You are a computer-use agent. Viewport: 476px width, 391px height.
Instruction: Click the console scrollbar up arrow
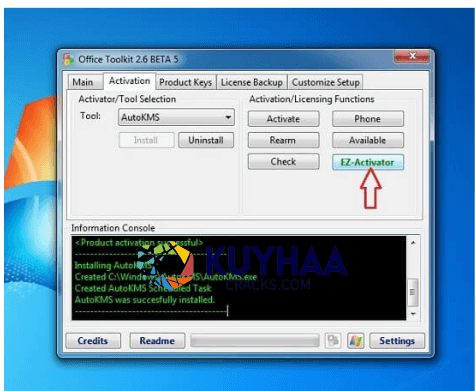413,243
